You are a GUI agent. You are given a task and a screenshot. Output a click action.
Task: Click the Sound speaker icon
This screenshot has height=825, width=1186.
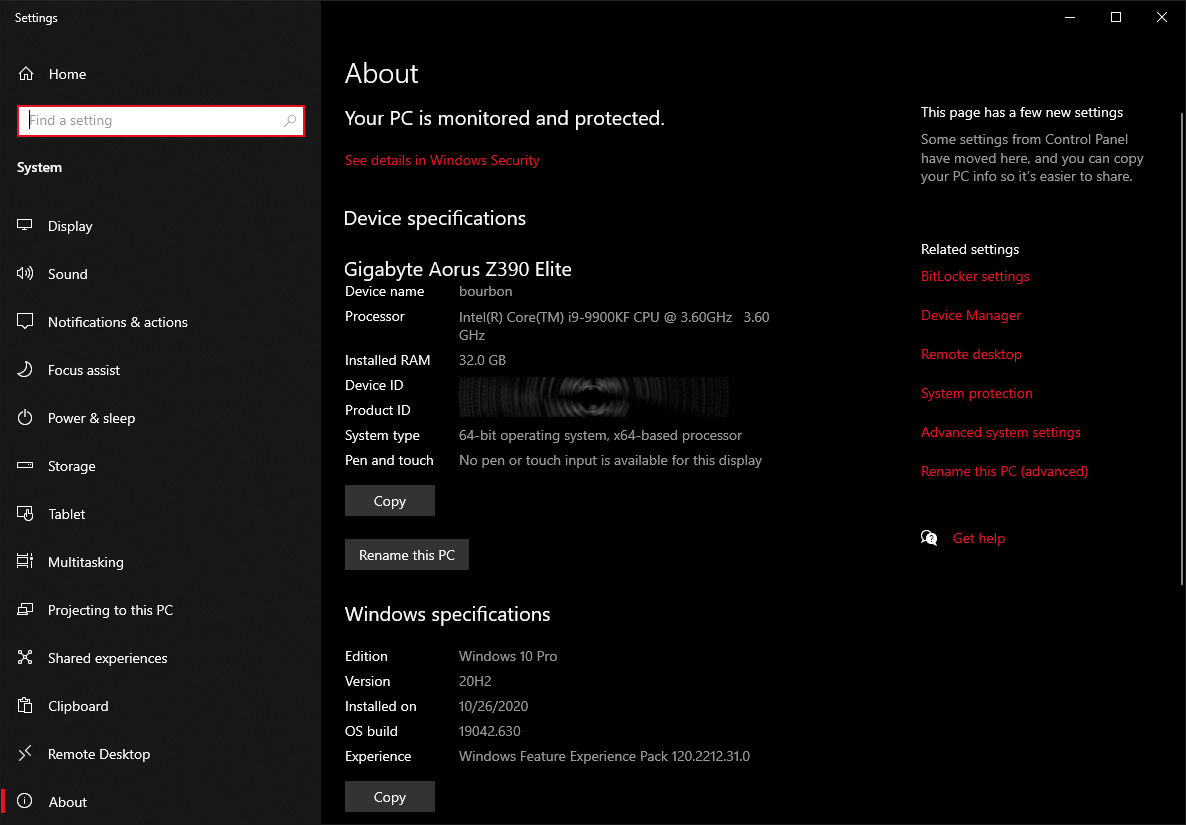[25, 274]
